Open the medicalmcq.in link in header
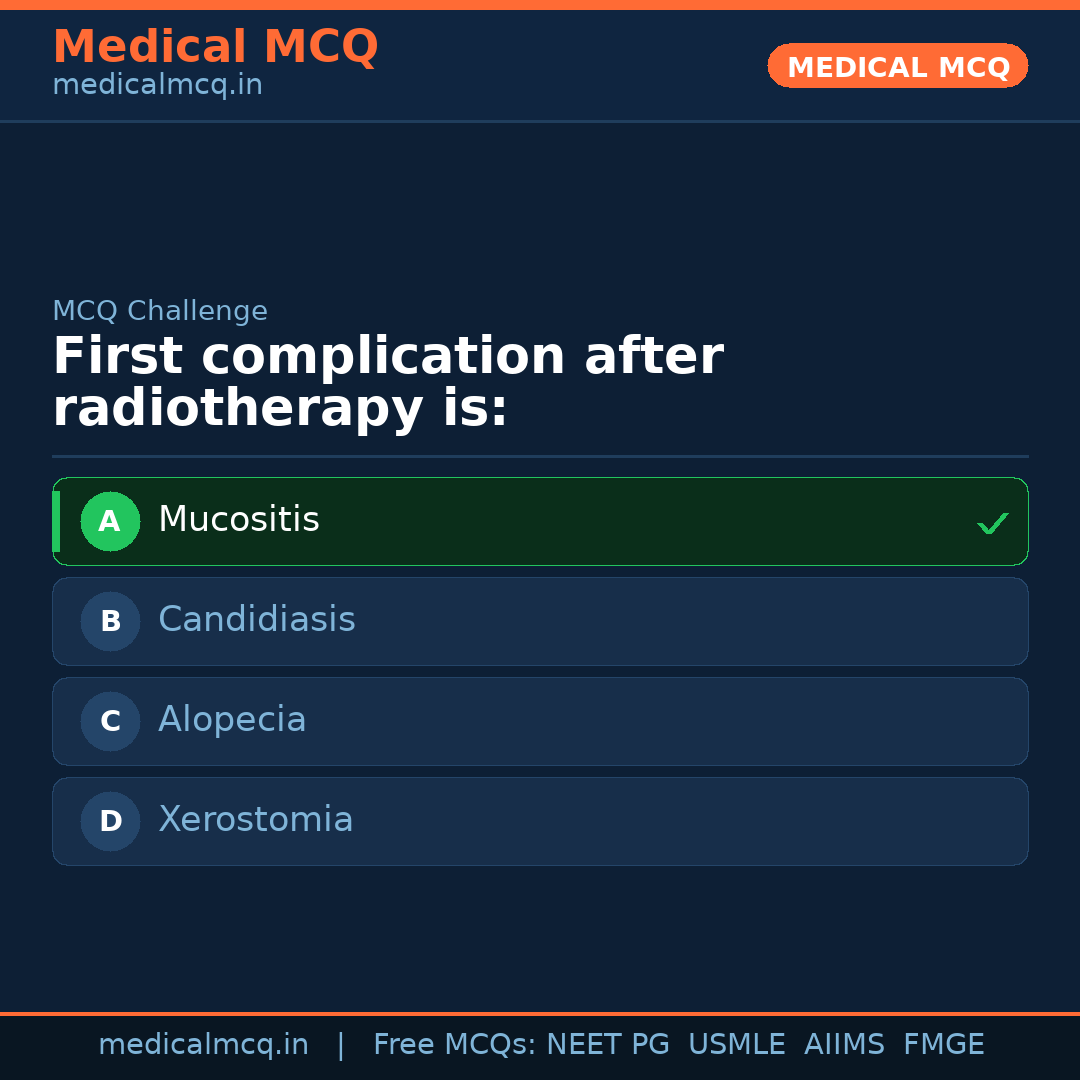The image size is (1080, 1080). [156, 85]
